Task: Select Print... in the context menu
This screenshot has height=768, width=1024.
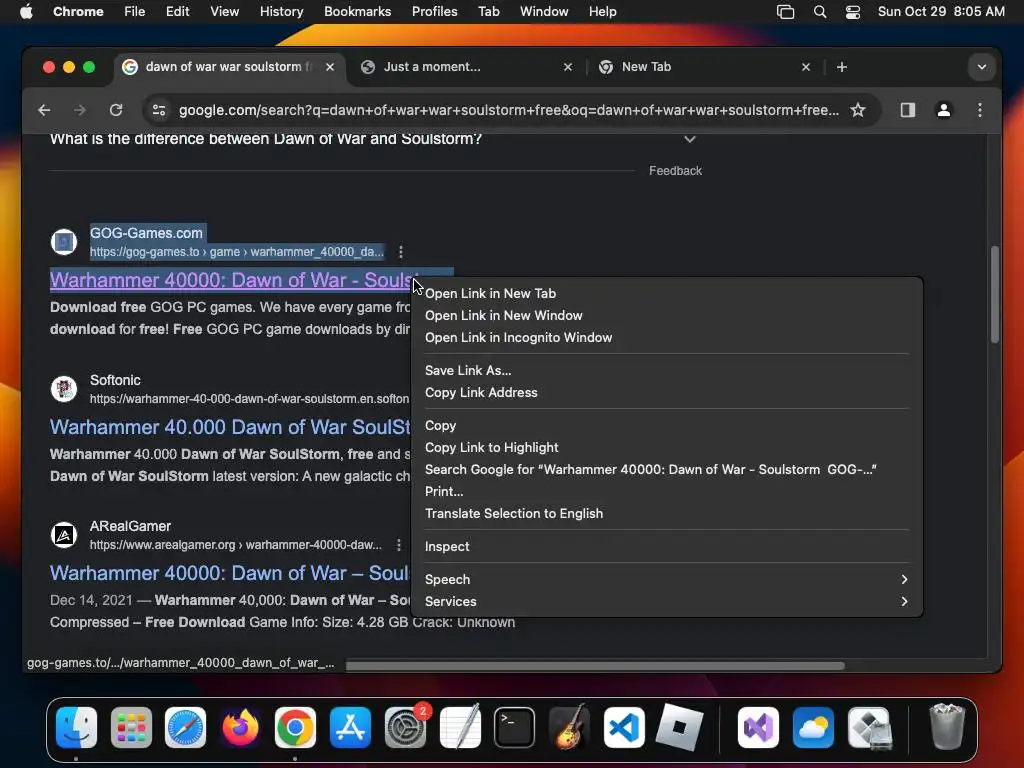Action: [667, 491]
